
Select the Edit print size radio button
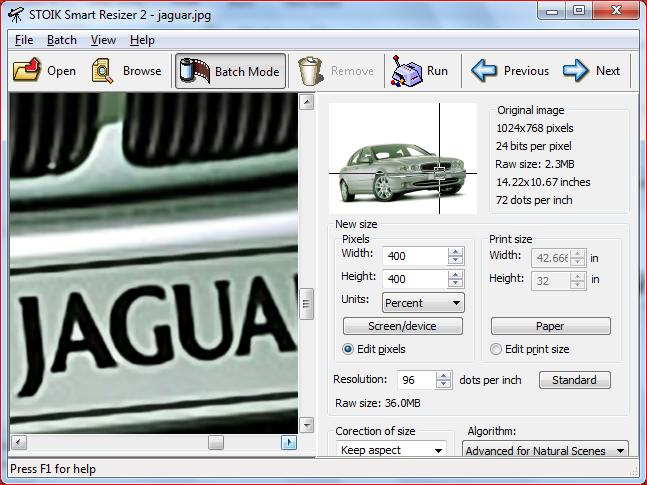click(x=496, y=349)
